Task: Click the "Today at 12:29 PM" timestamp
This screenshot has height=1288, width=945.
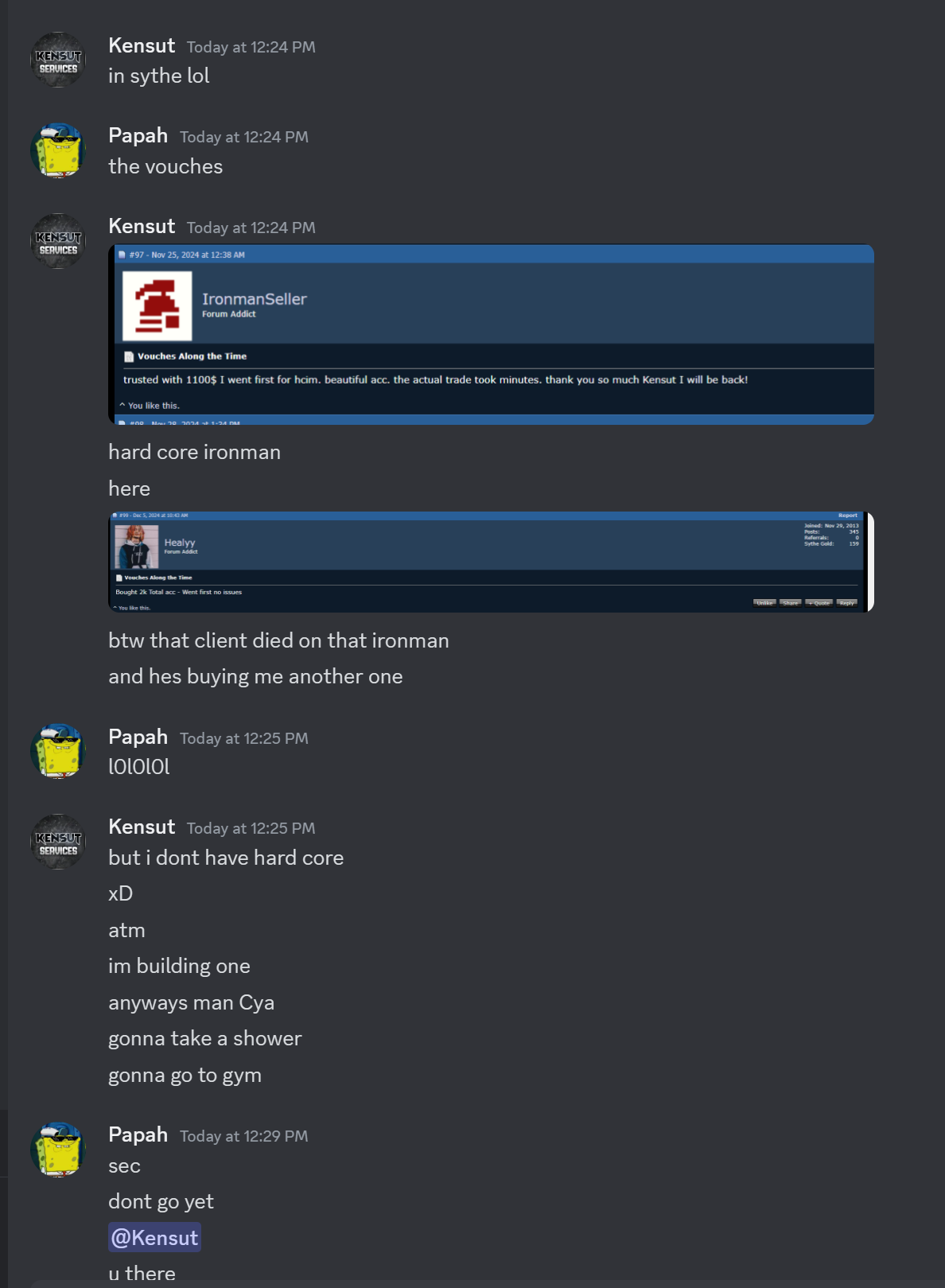Action: (x=244, y=1136)
